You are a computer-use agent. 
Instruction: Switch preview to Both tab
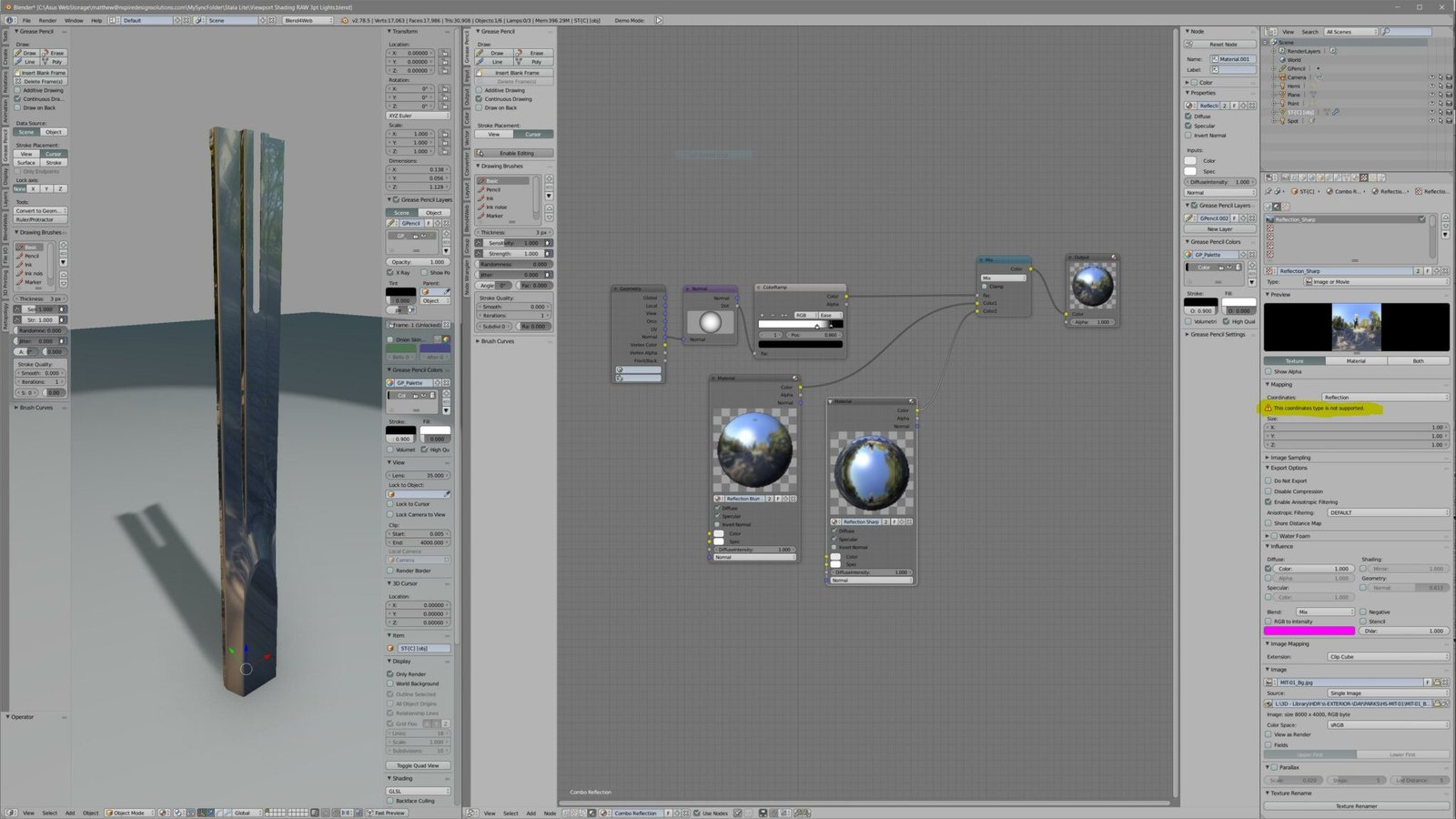point(1418,361)
